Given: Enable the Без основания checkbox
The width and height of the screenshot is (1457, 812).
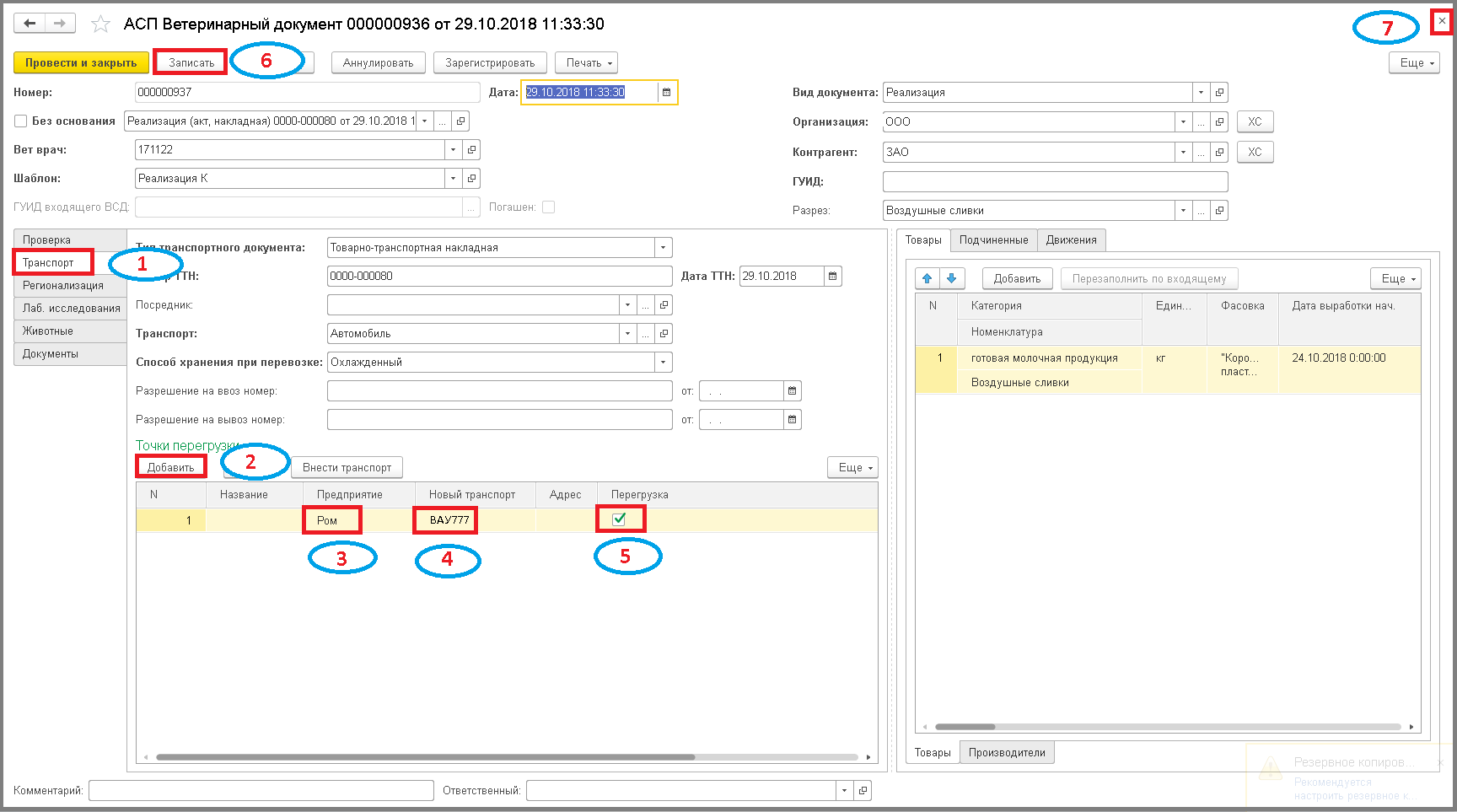Looking at the screenshot, I should (x=21, y=121).
